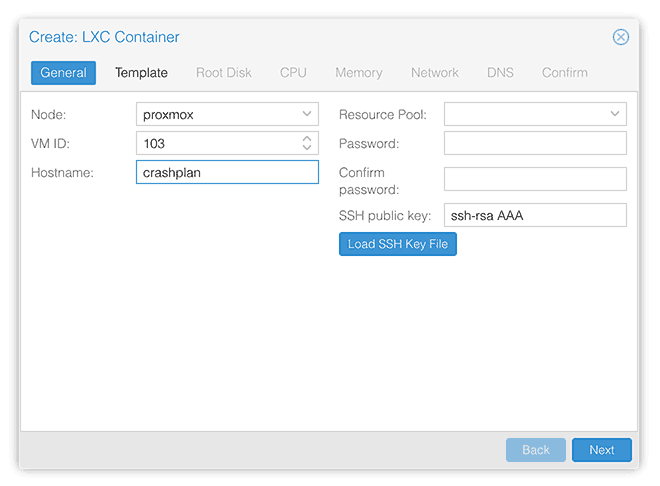Jump to the Confirm tab
The width and height of the screenshot is (660, 486).
tap(564, 73)
